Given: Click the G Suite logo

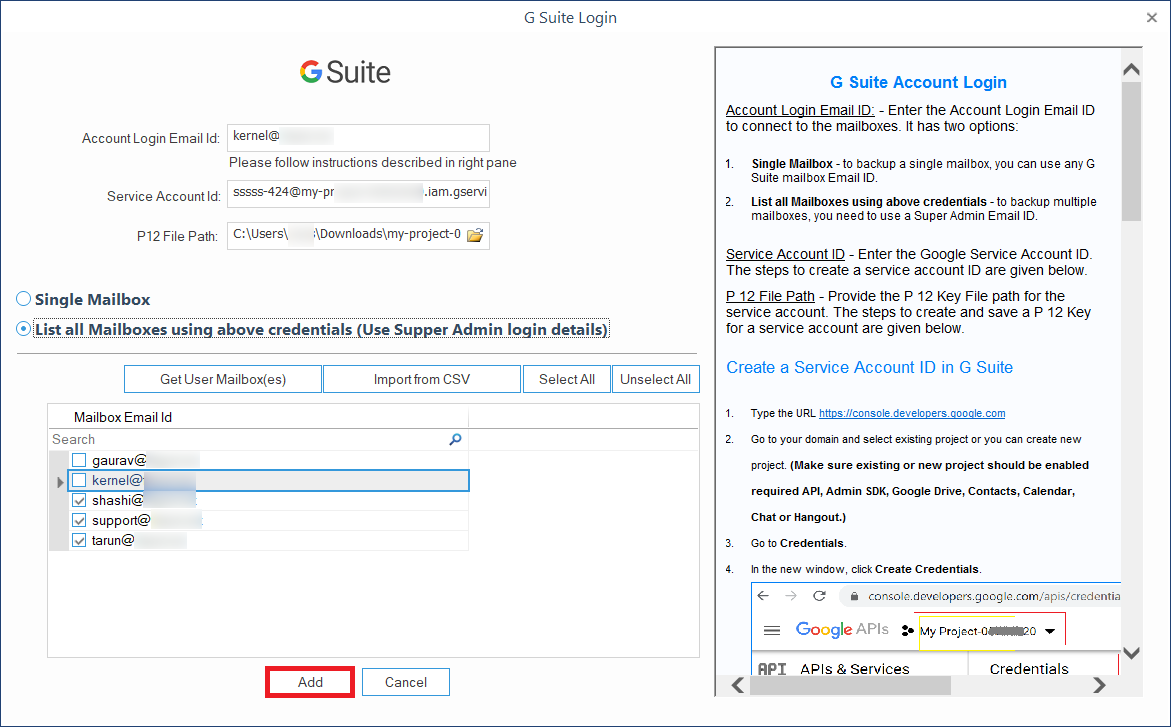Looking at the screenshot, I should tap(345, 72).
